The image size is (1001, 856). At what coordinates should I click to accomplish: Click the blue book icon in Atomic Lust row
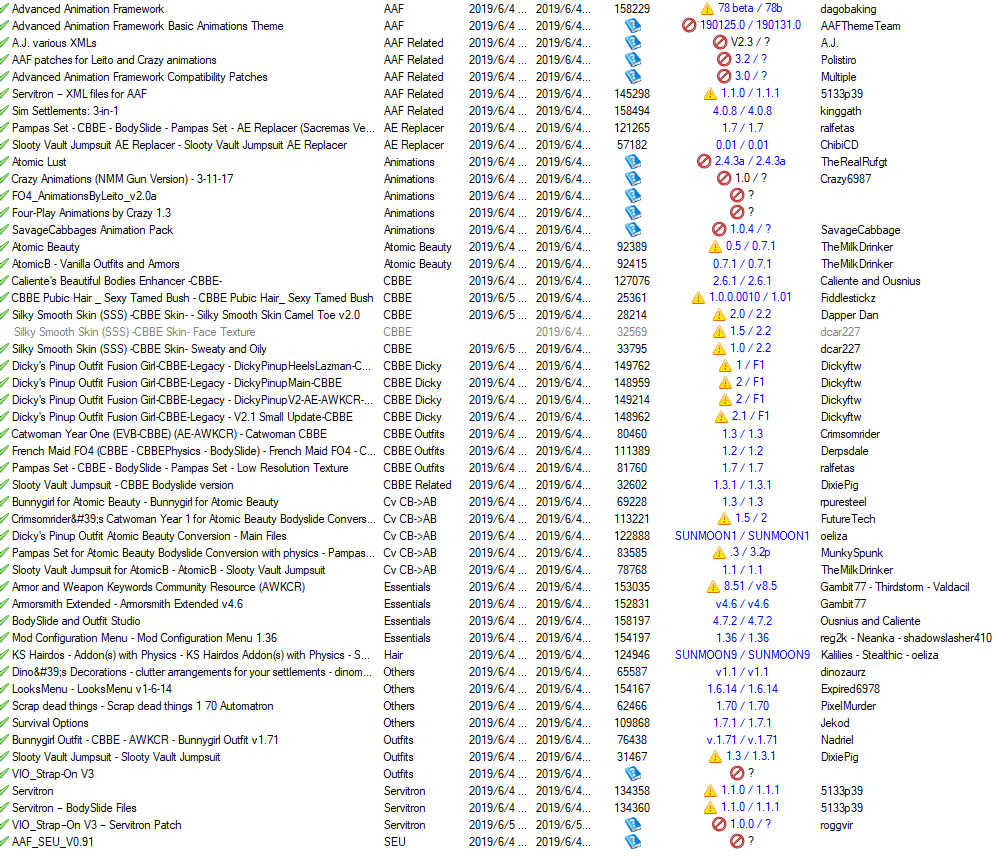tap(632, 161)
